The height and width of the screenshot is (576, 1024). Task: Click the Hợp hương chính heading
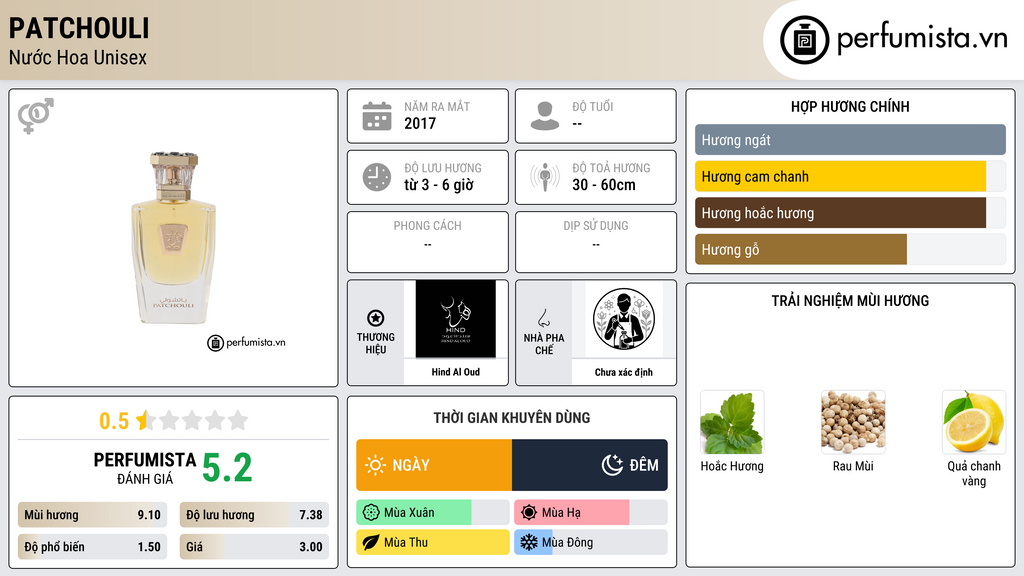850,106
